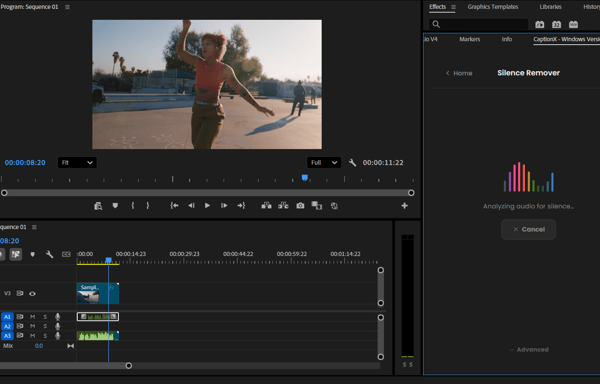Click the 00:00:08:20 playhead timecode

(25, 163)
